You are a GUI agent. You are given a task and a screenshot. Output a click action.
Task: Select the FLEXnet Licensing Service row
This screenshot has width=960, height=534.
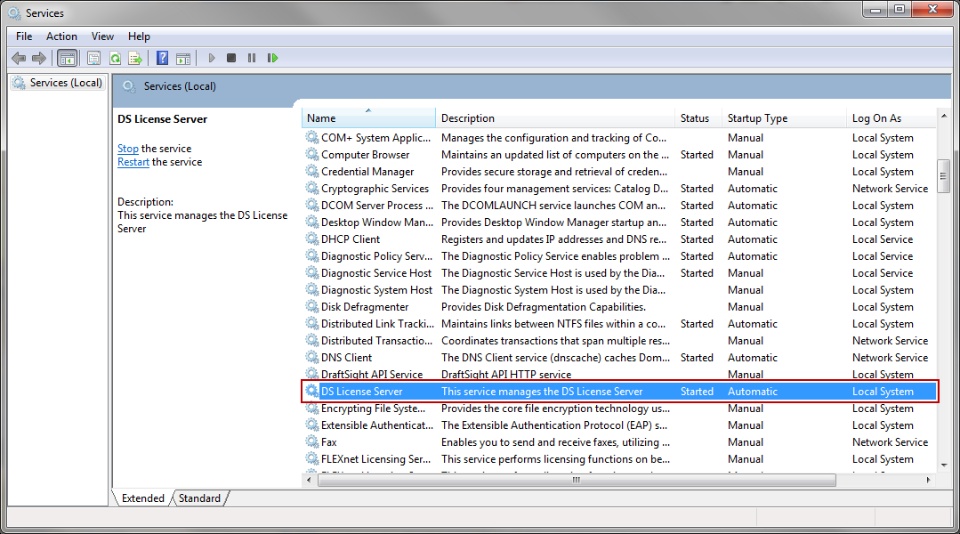point(620,459)
